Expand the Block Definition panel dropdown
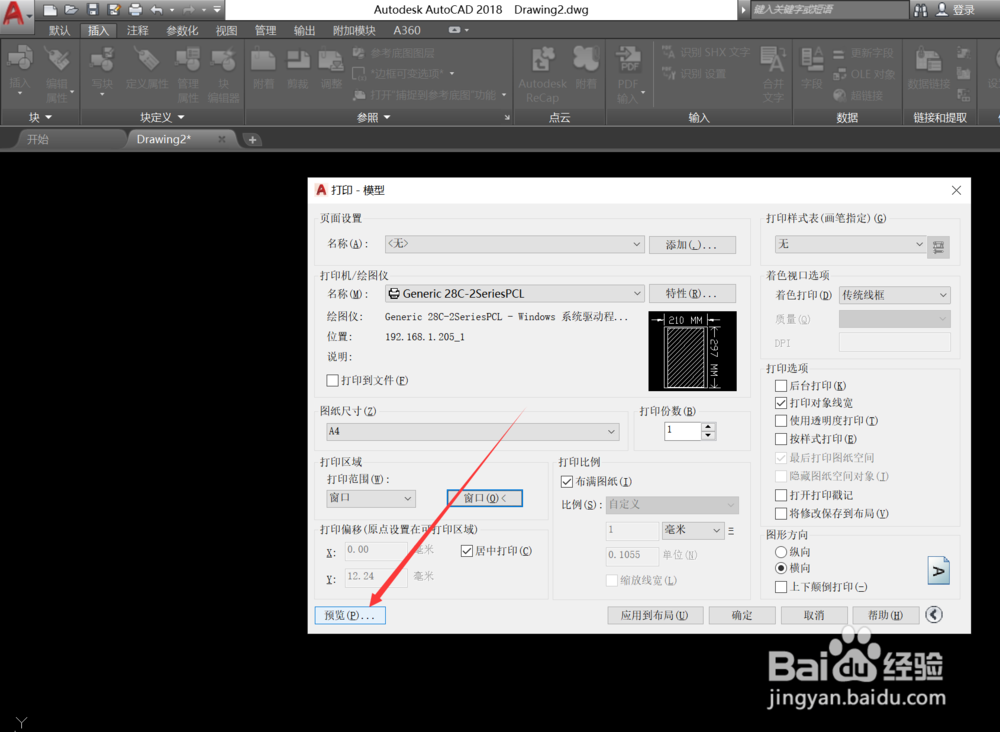This screenshot has height=732, width=1000. [x=162, y=117]
